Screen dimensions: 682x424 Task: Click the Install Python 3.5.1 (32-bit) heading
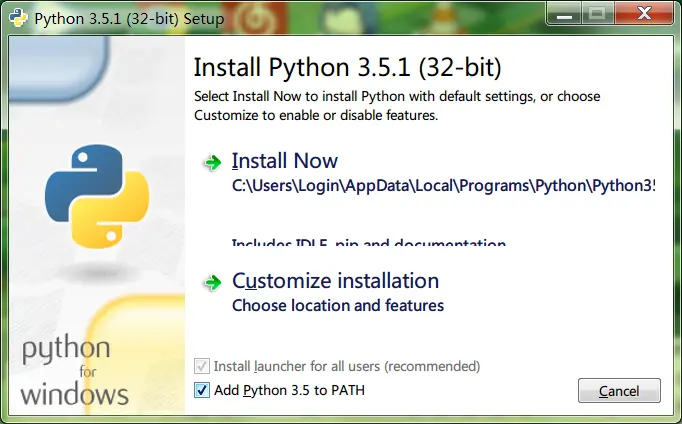tap(348, 67)
